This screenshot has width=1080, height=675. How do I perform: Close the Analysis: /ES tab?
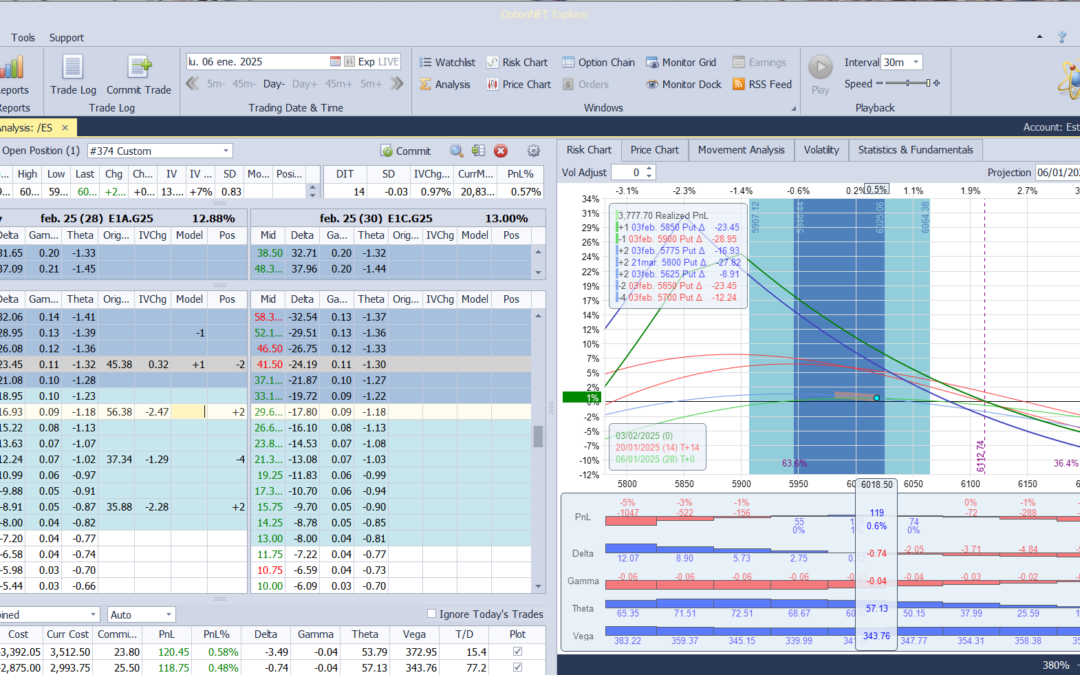[65, 127]
